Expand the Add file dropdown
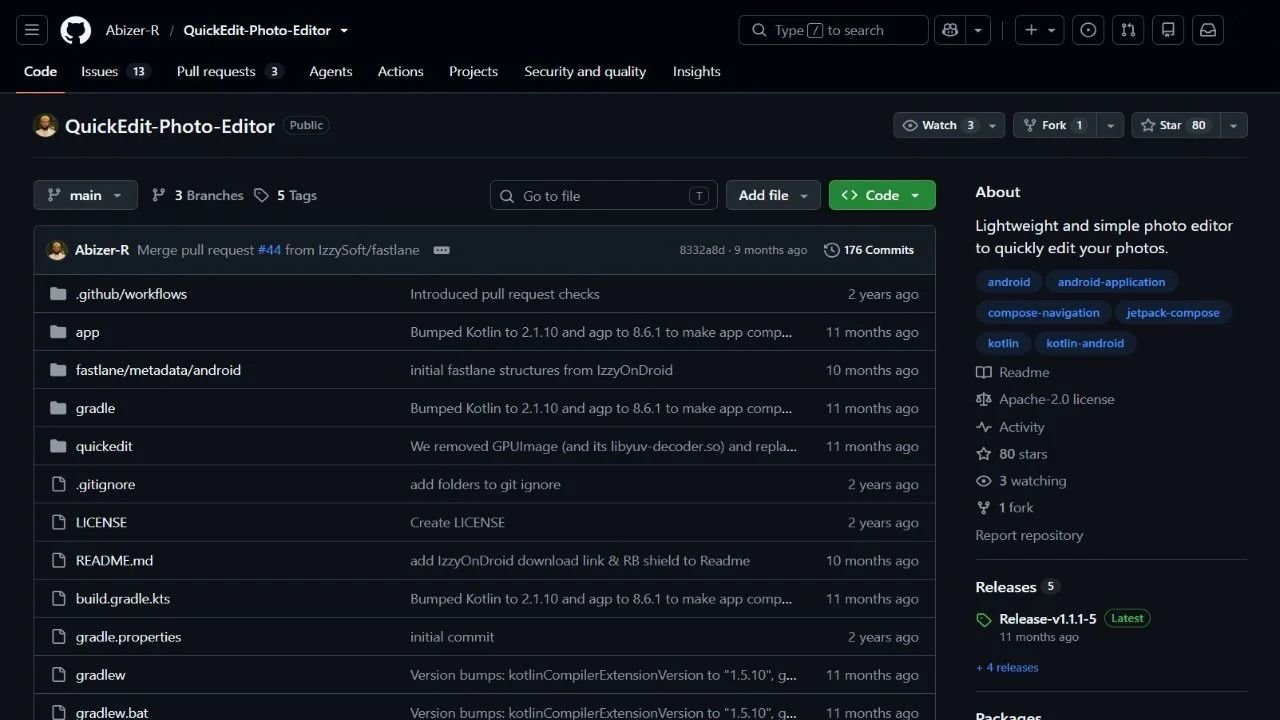Viewport: 1280px width, 720px height. [773, 195]
